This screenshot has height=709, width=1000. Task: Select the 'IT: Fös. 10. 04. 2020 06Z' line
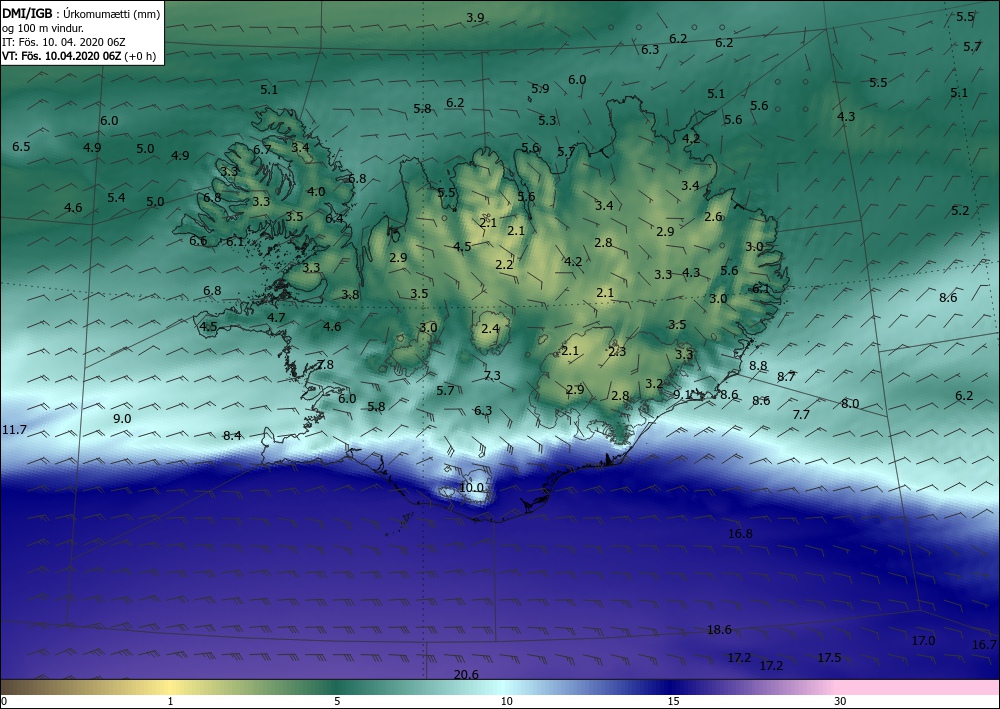[64, 42]
